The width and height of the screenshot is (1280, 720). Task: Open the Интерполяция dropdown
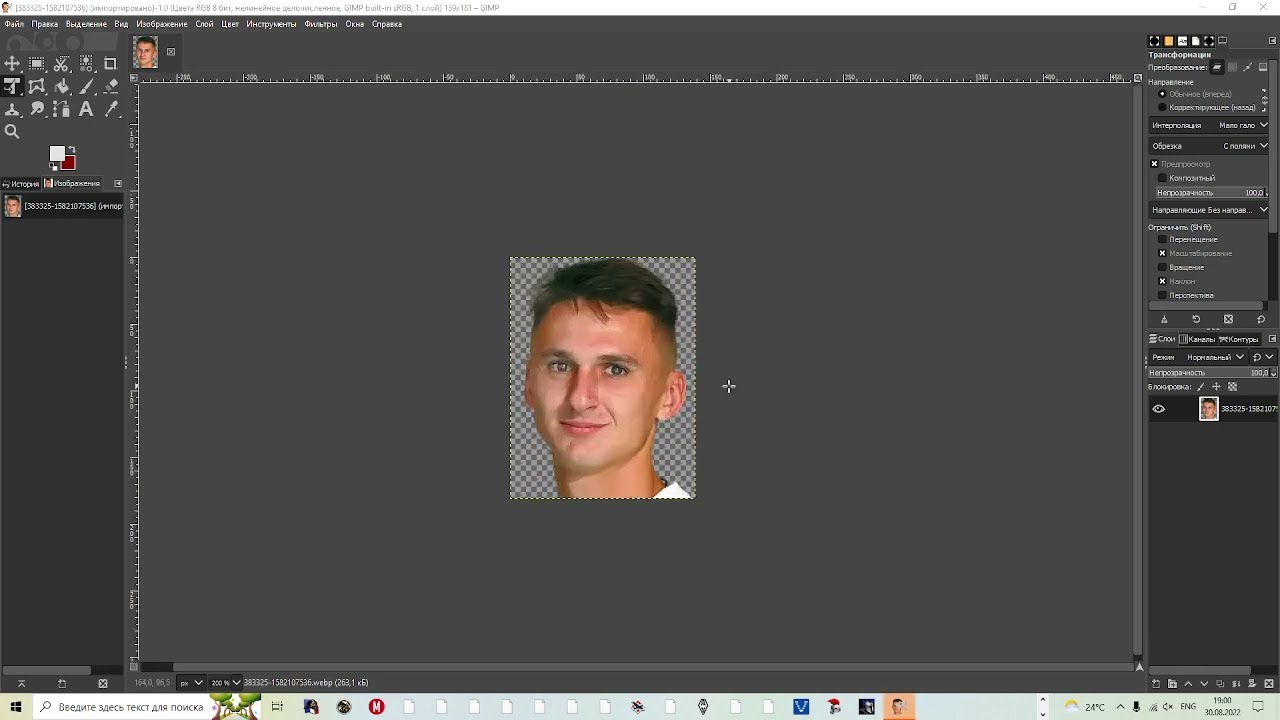pos(1208,126)
